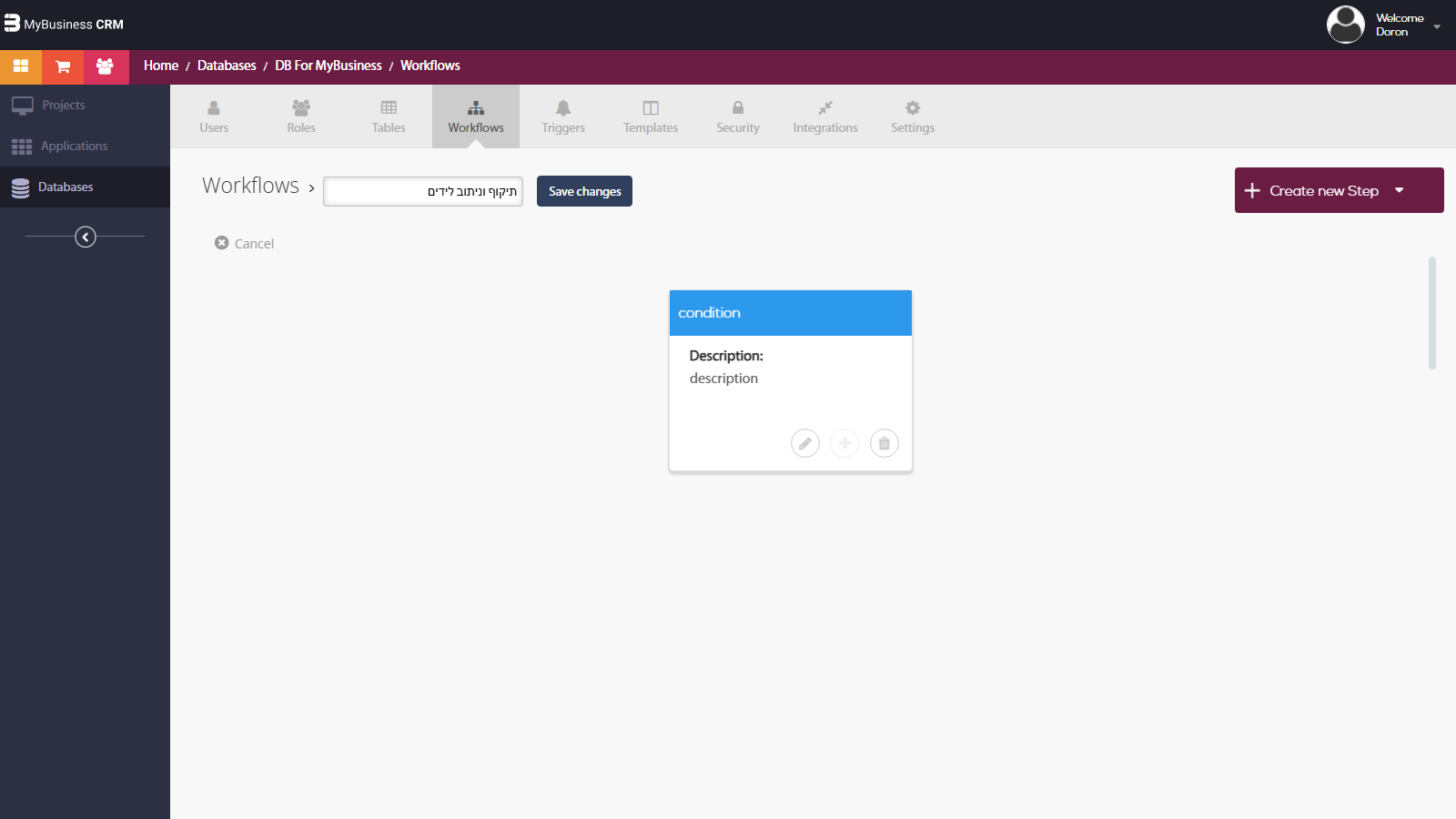Click the workflow name input field

423,191
